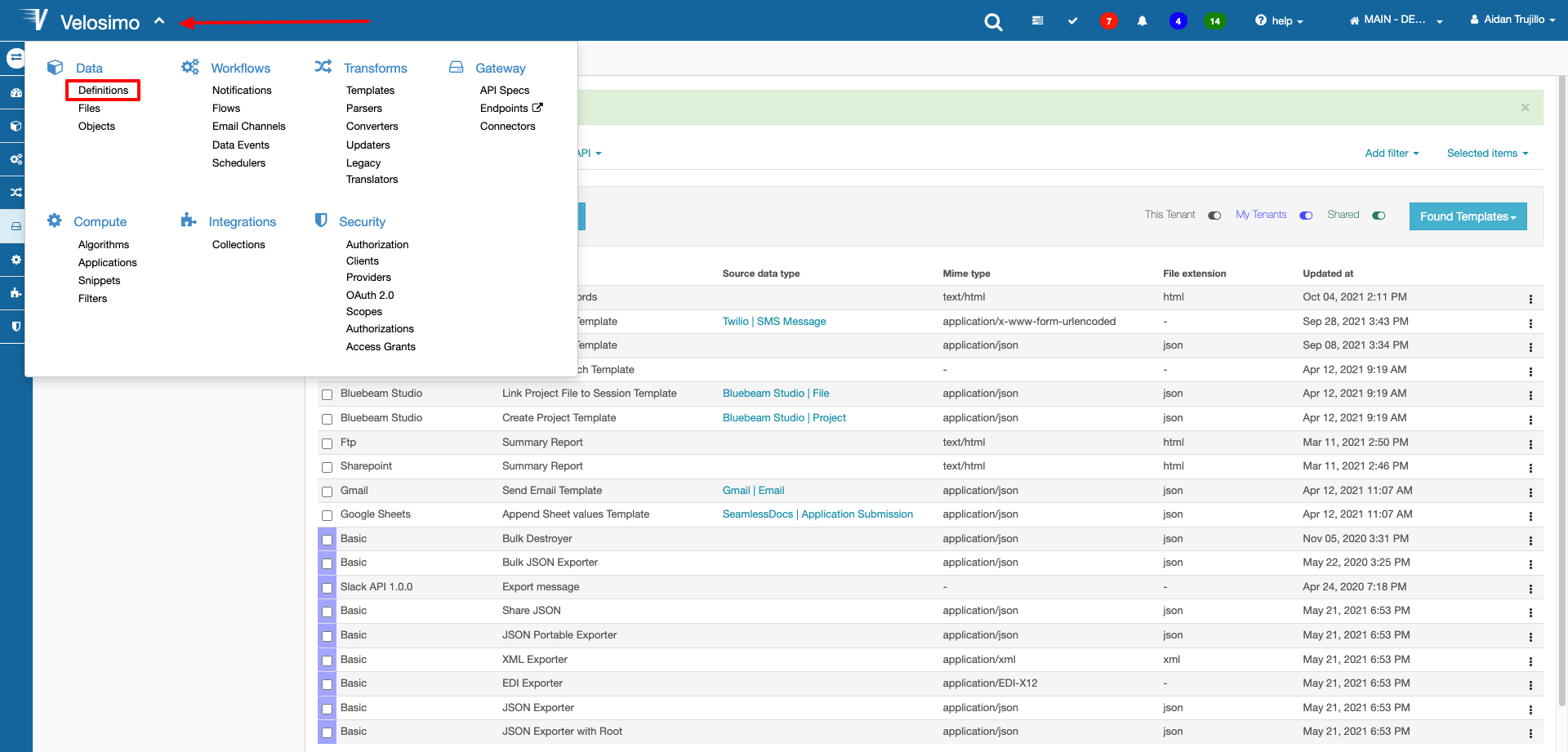Image resolution: width=1568 pixels, height=752 pixels.
Task: Open Gmail | Email link
Action: [753, 490]
